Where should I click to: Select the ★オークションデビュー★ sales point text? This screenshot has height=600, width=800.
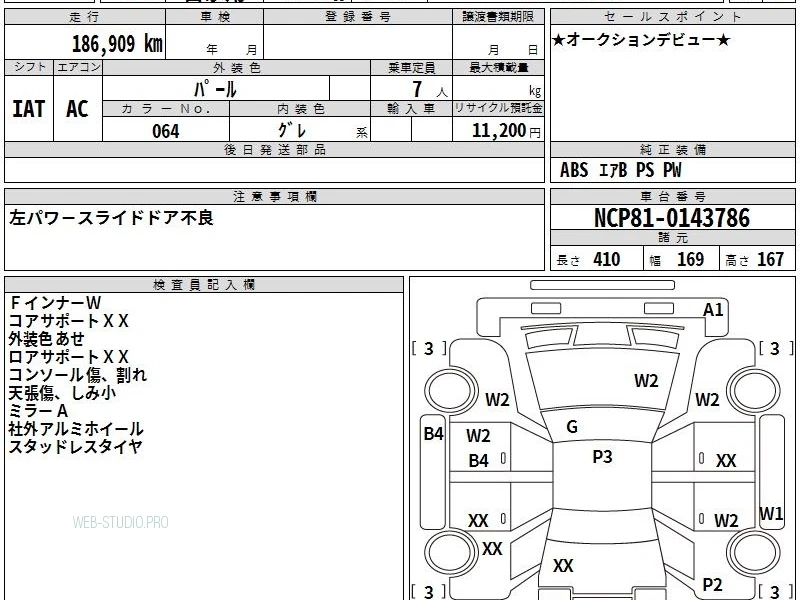click(x=641, y=40)
